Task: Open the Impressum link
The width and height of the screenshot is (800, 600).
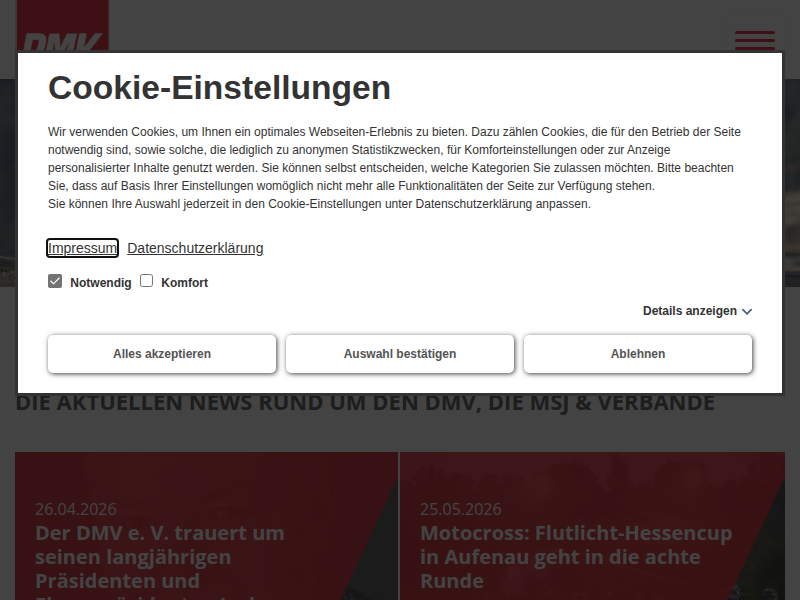Action: (82, 248)
